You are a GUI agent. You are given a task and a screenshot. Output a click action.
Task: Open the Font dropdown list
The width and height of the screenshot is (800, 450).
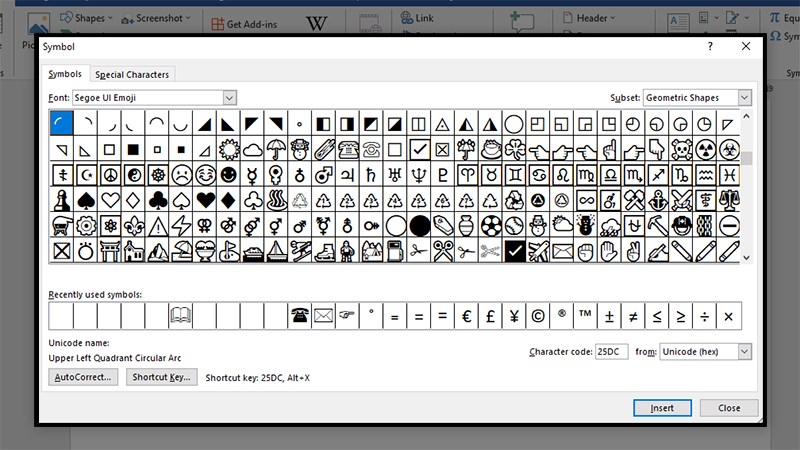[230, 97]
